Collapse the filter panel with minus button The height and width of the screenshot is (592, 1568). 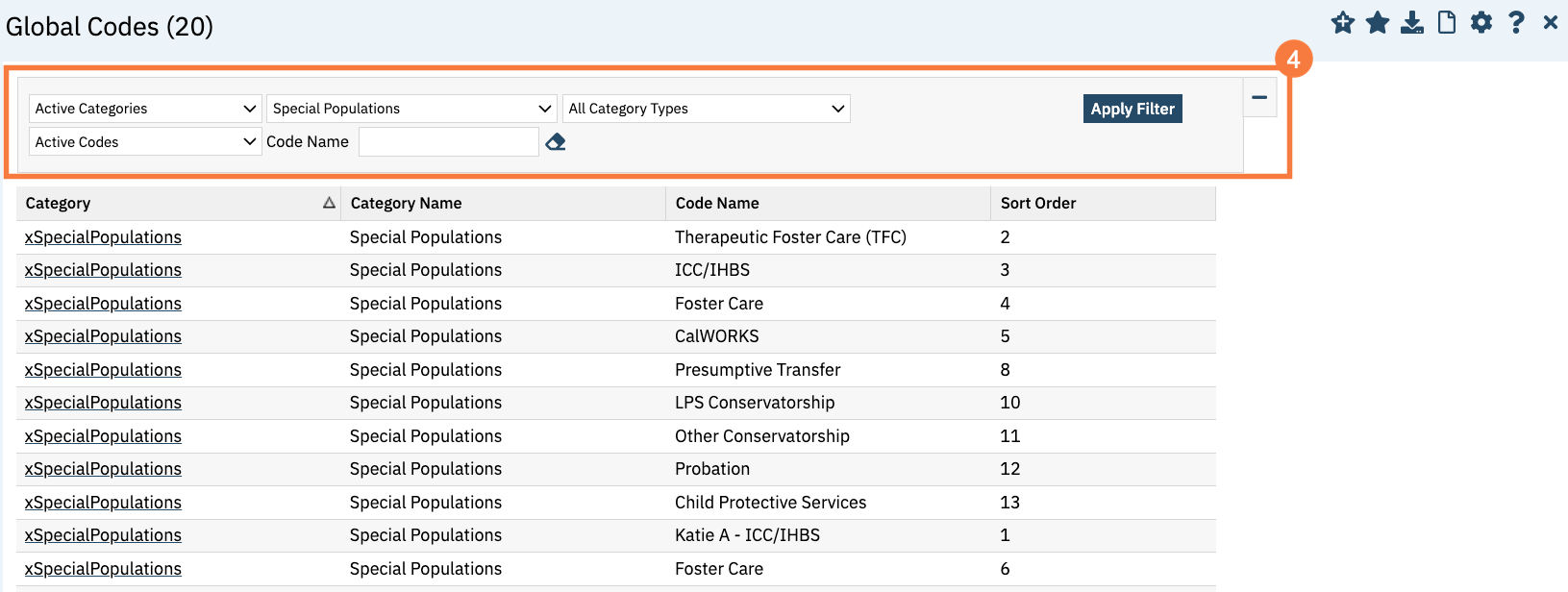(x=1259, y=98)
